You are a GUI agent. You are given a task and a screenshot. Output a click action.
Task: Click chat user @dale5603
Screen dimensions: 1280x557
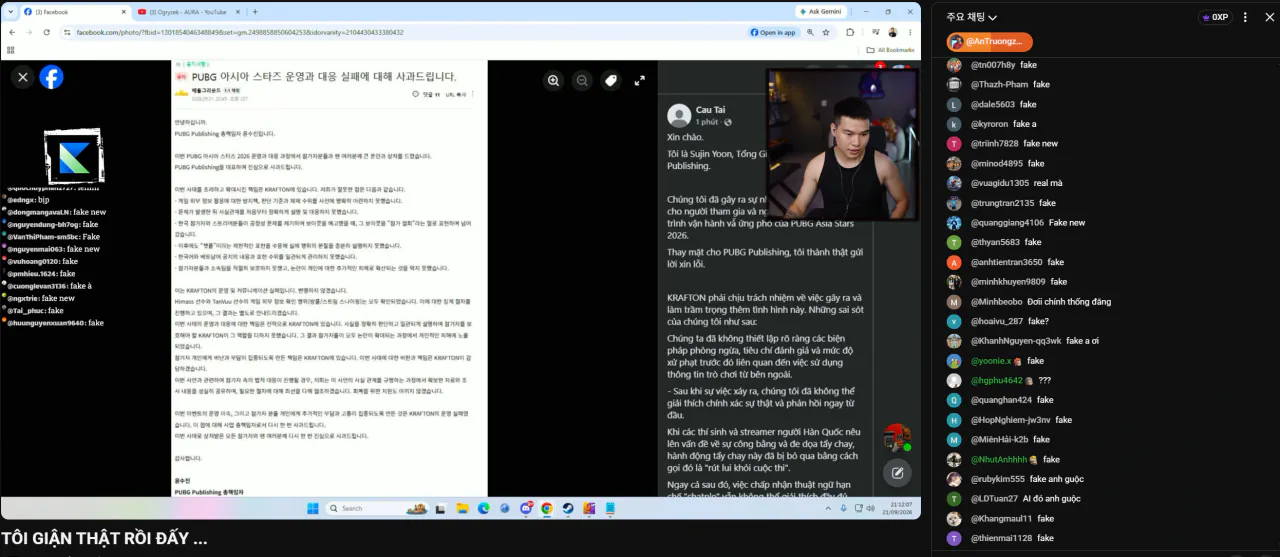pos(993,104)
